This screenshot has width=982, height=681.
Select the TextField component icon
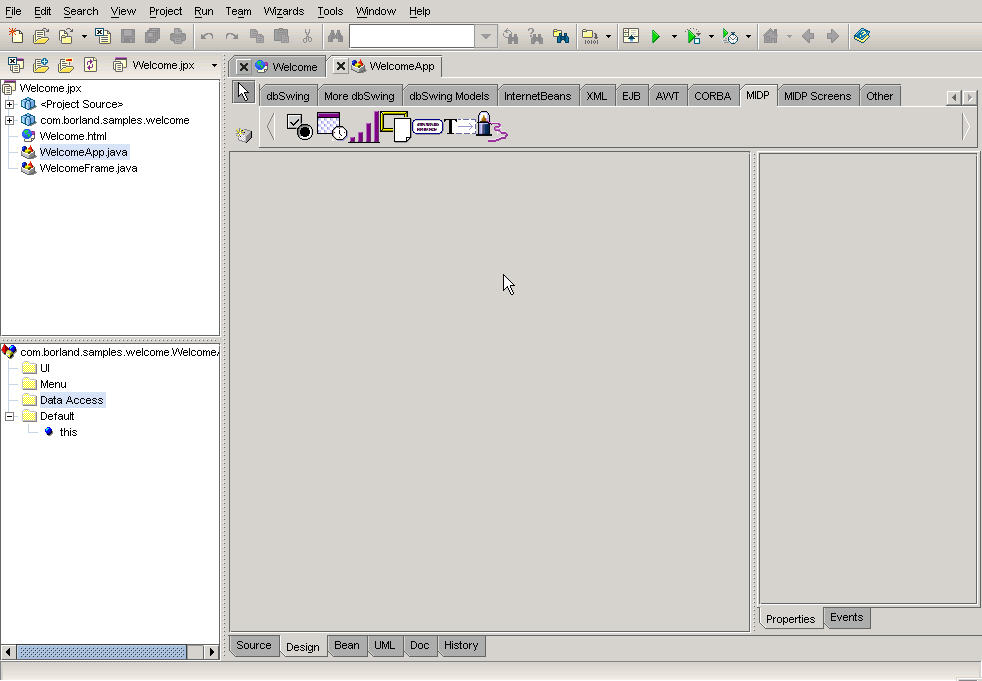point(459,127)
